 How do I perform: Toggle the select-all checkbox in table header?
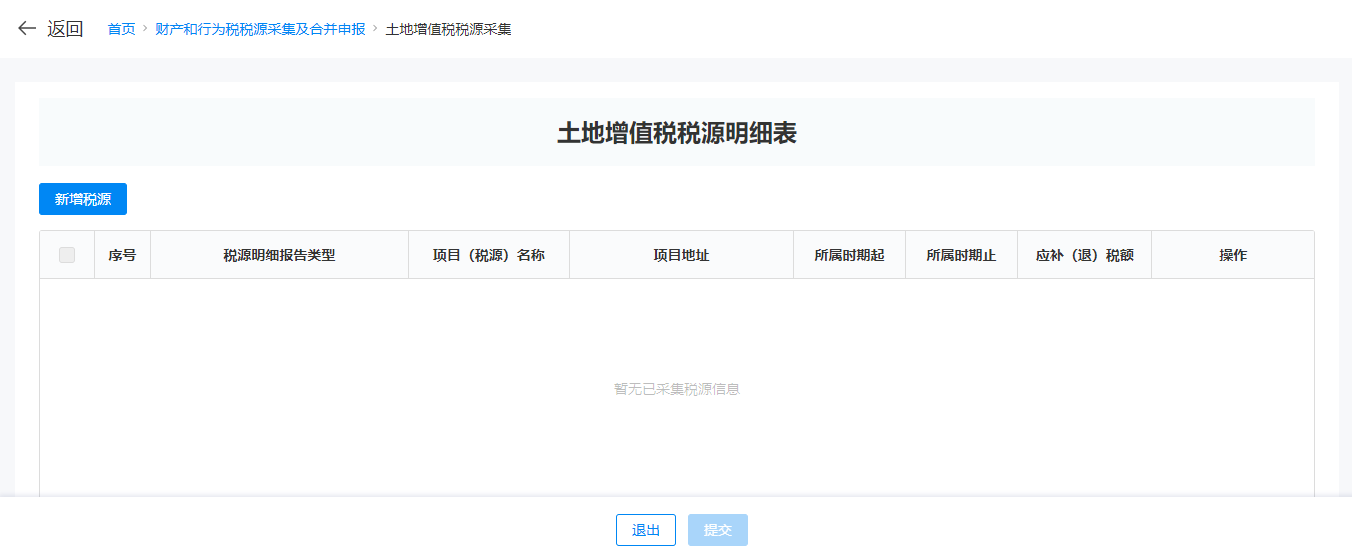(x=67, y=255)
